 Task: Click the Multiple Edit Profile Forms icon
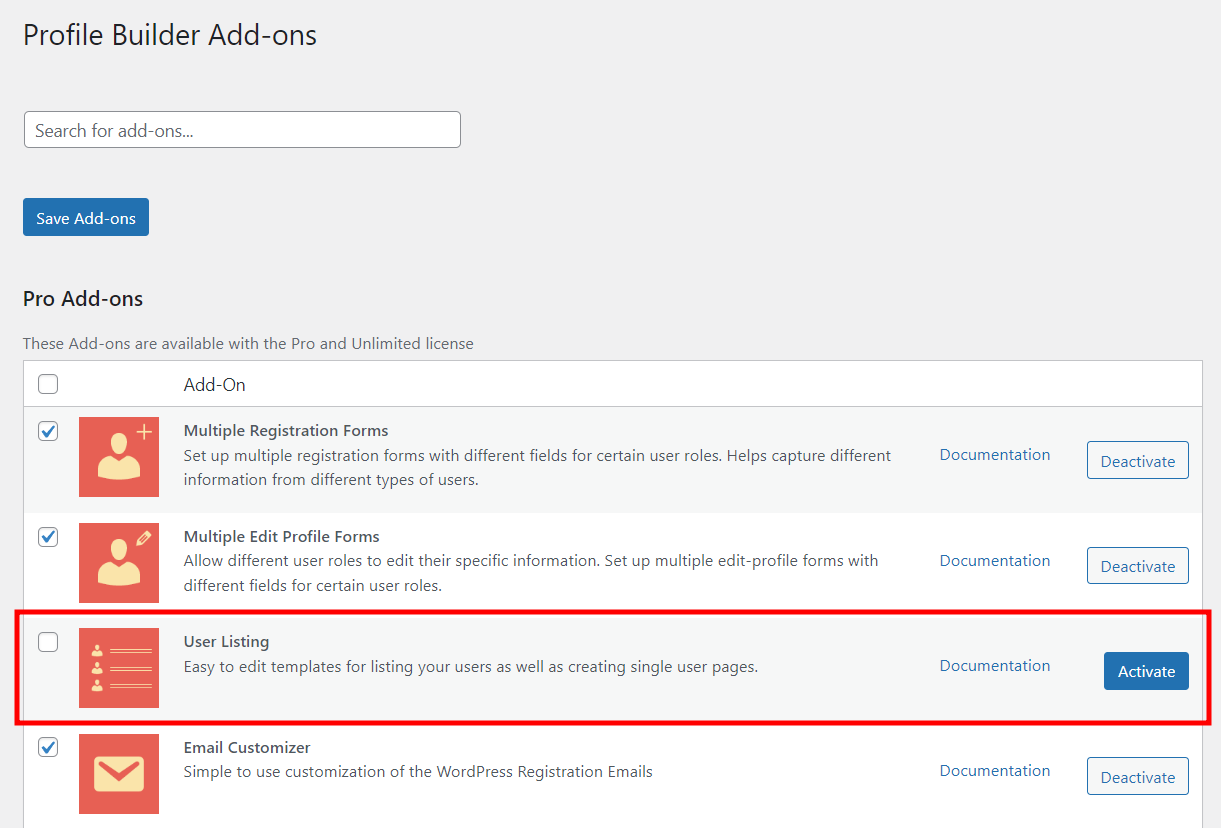point(119,563)
